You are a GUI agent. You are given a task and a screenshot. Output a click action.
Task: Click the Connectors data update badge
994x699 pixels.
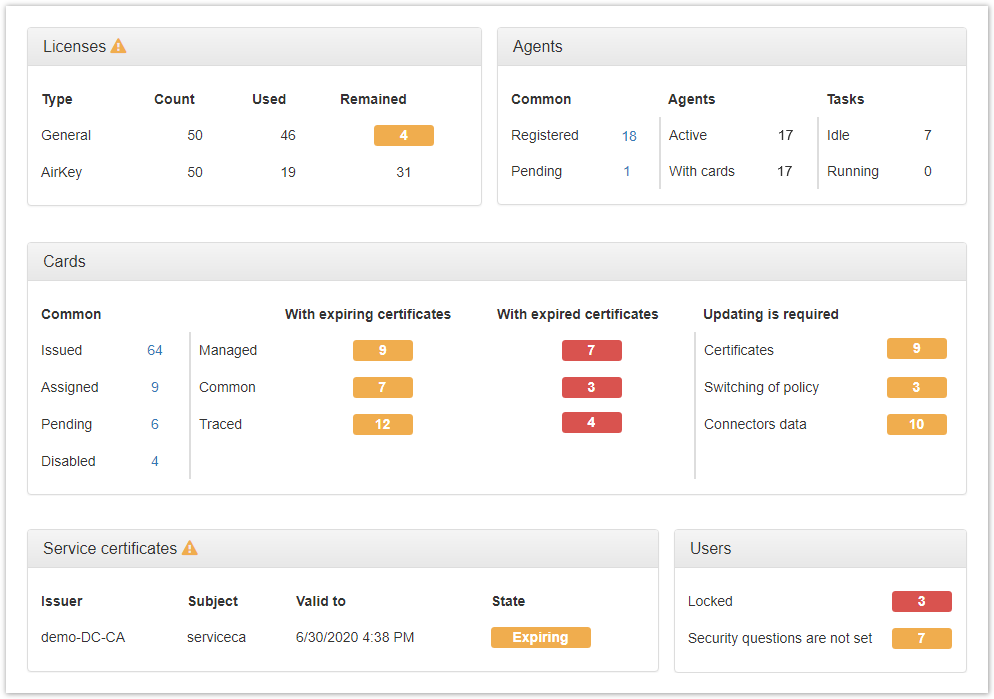tap(916, 425)
